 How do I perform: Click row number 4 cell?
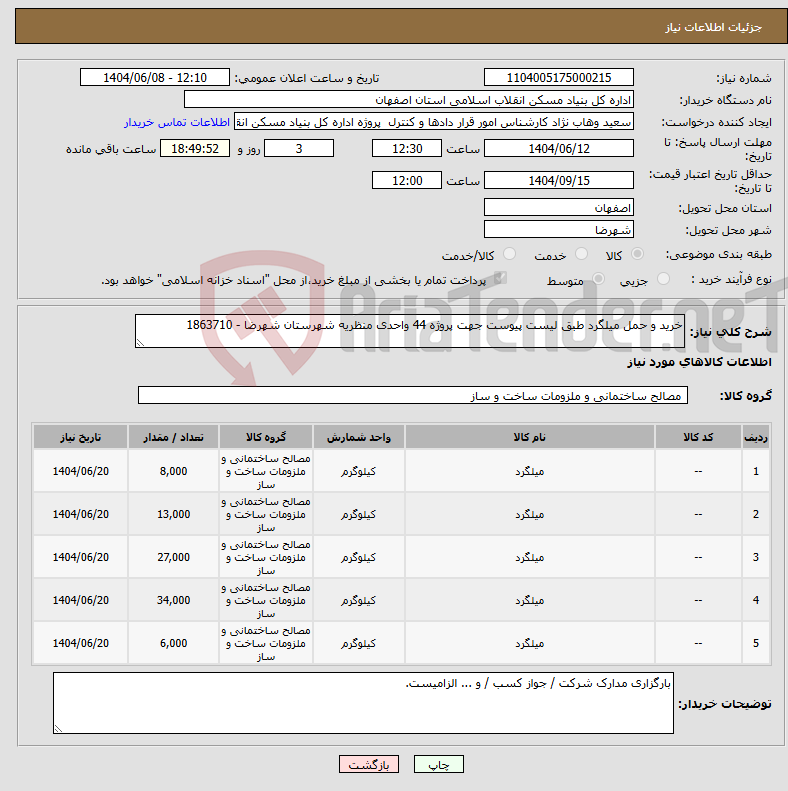(756, 600)
